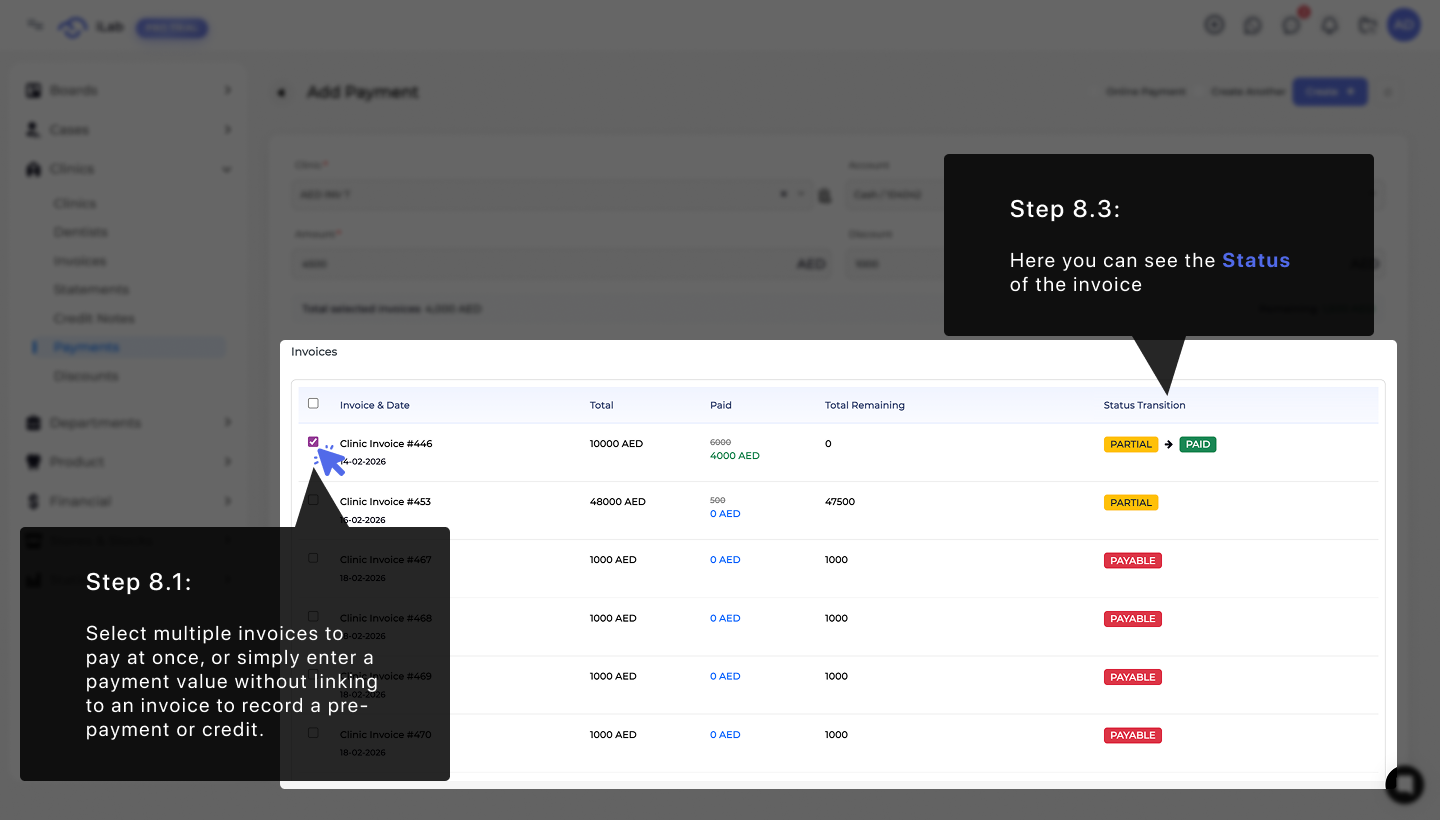Screen dimensions: 1440x820
Task: Expand the Financial menu chevron
Action: coord(228,501)
